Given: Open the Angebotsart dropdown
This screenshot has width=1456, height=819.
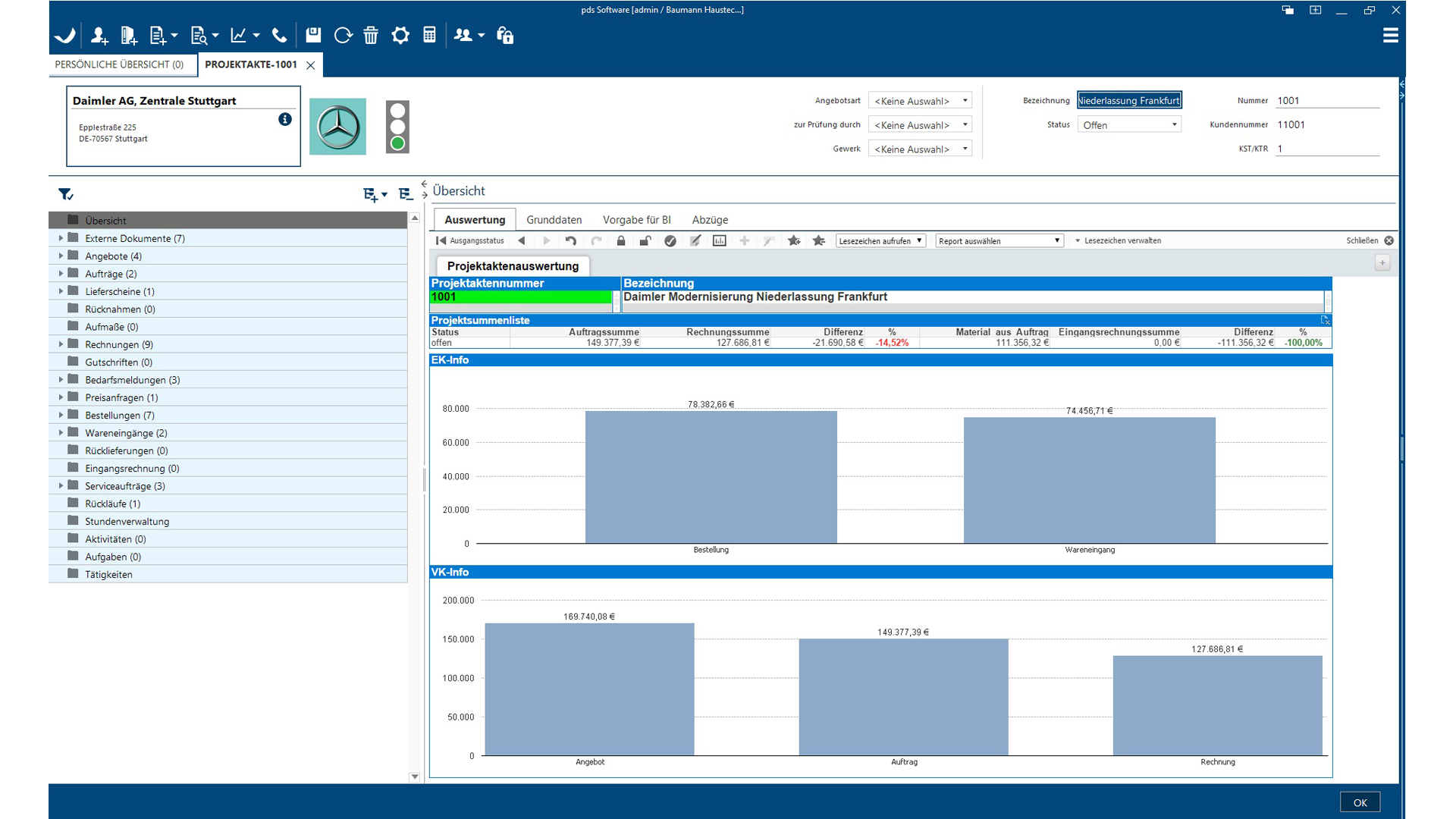Looking at the screenshot, I should [x=920, y=101].
